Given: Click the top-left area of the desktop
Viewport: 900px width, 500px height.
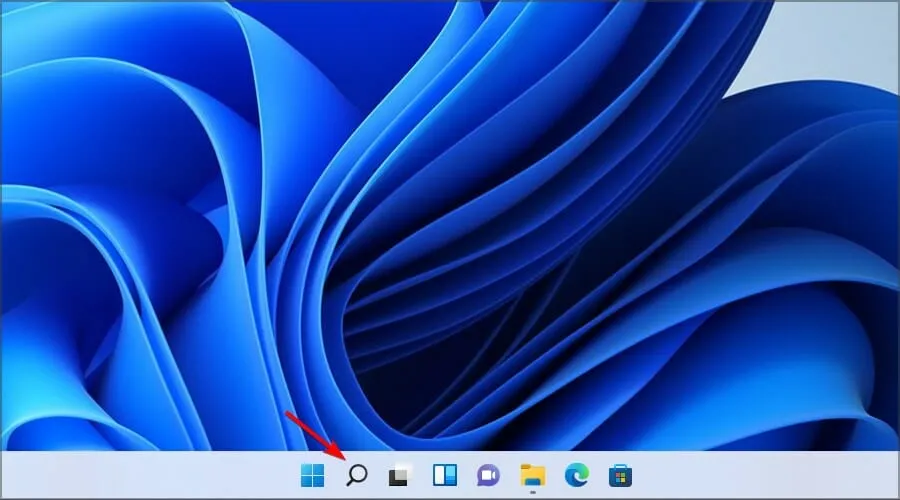Looking at the screenshot, I should [60, 50].
